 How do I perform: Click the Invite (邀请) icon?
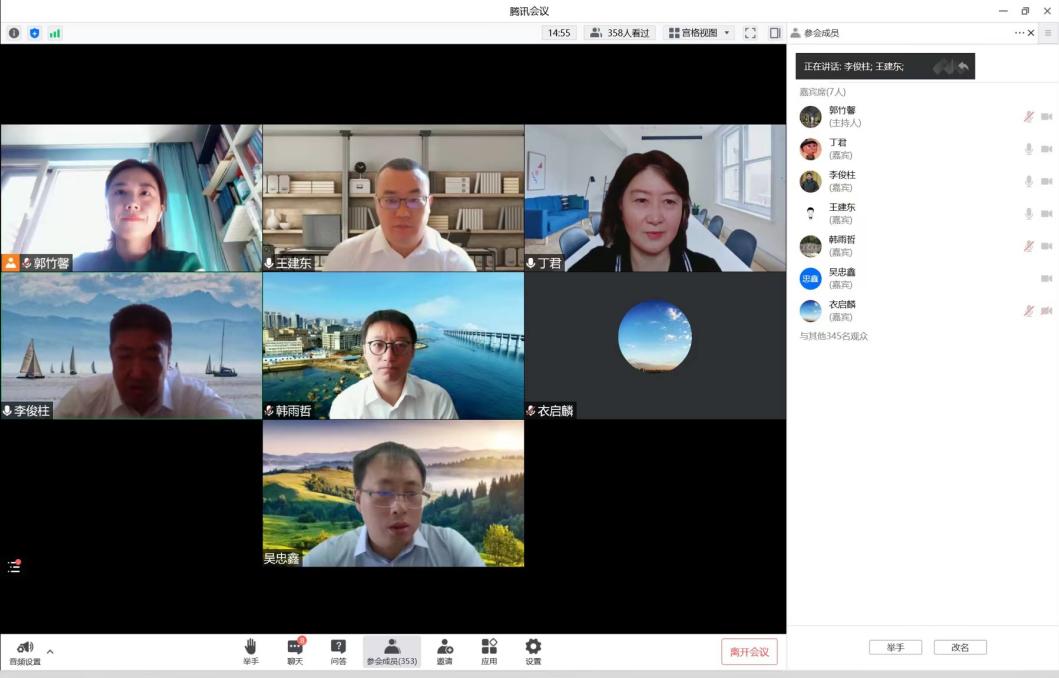pyautogui.click(x=445, y=651)
